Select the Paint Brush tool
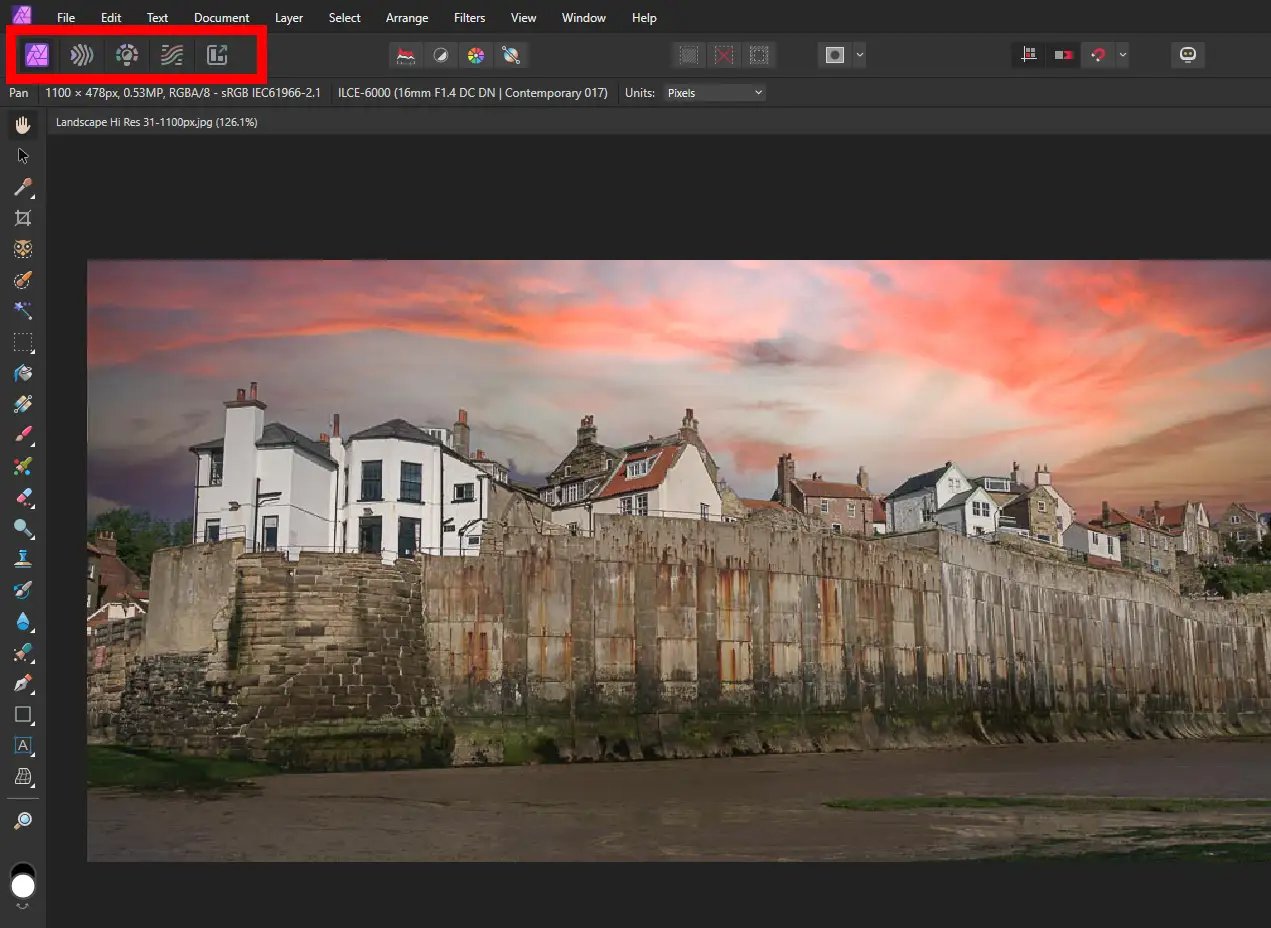Image resolution: width=1271 pixels, height=928 pixels. coord(23,435)
